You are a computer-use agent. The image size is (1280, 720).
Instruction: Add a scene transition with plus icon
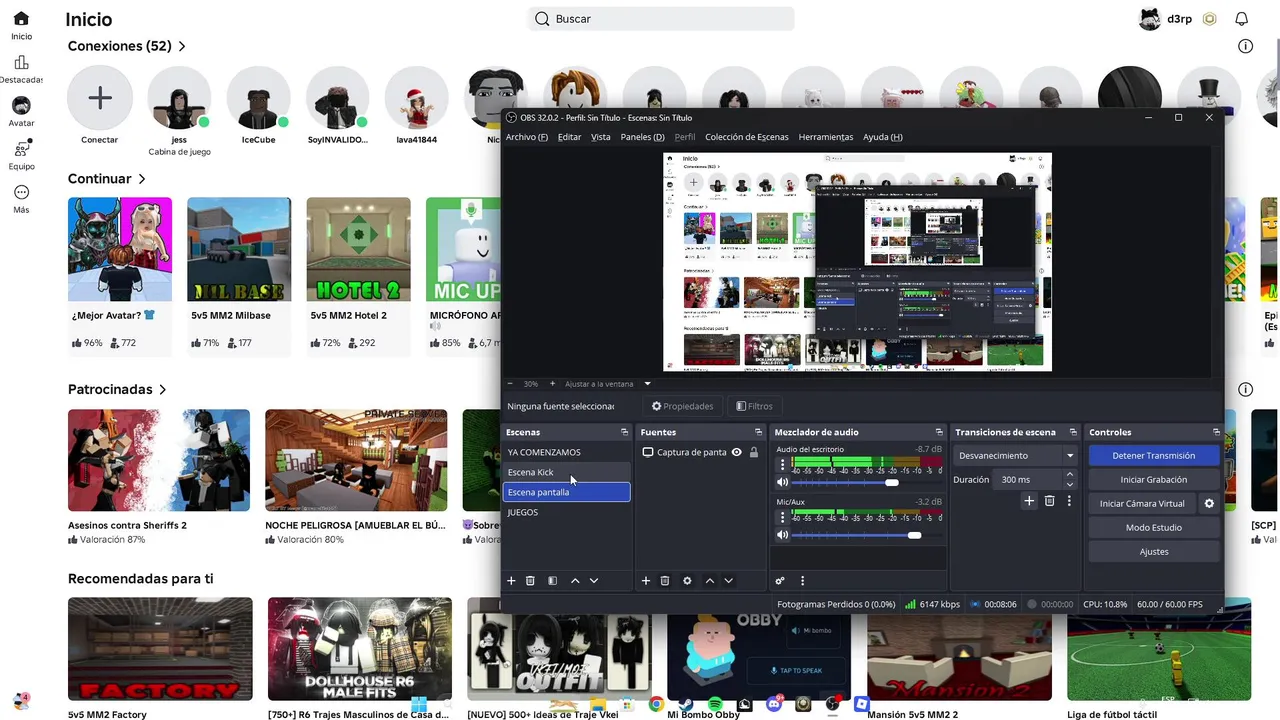(x=1029, y=501)
